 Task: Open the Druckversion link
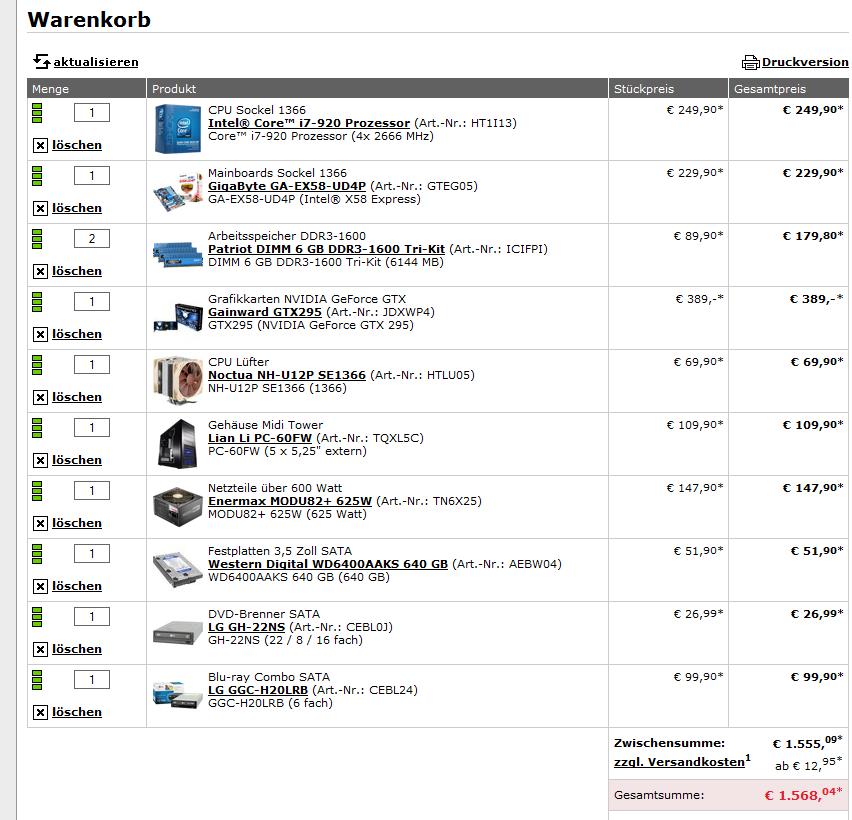pos(805,62)
